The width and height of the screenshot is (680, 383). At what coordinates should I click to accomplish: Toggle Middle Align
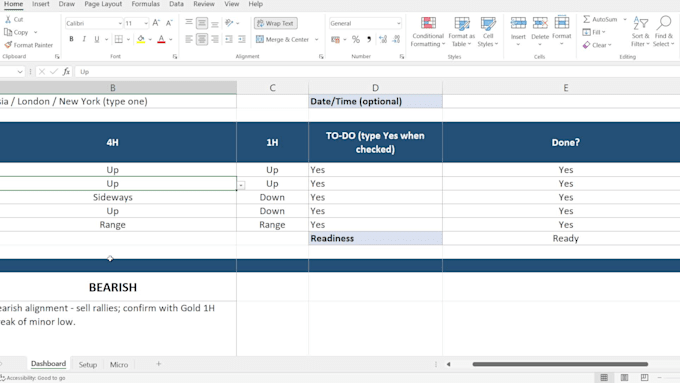[202, 23]
